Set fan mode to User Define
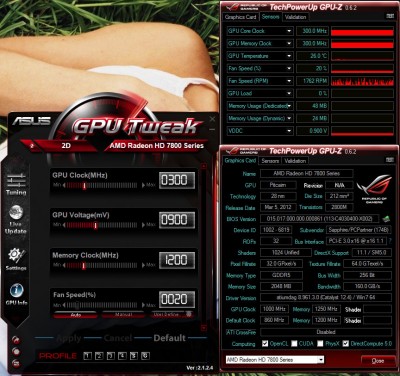 point(166,314)
